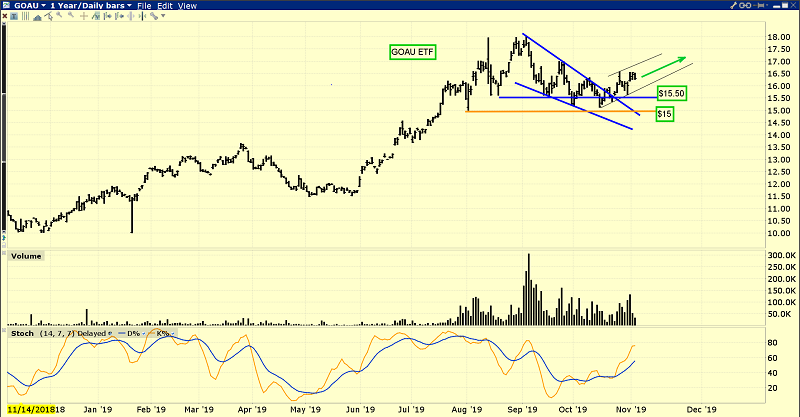Screen dimensions: 800x417
Task: Open the Edit menu
Action: [x=164, y=6]
